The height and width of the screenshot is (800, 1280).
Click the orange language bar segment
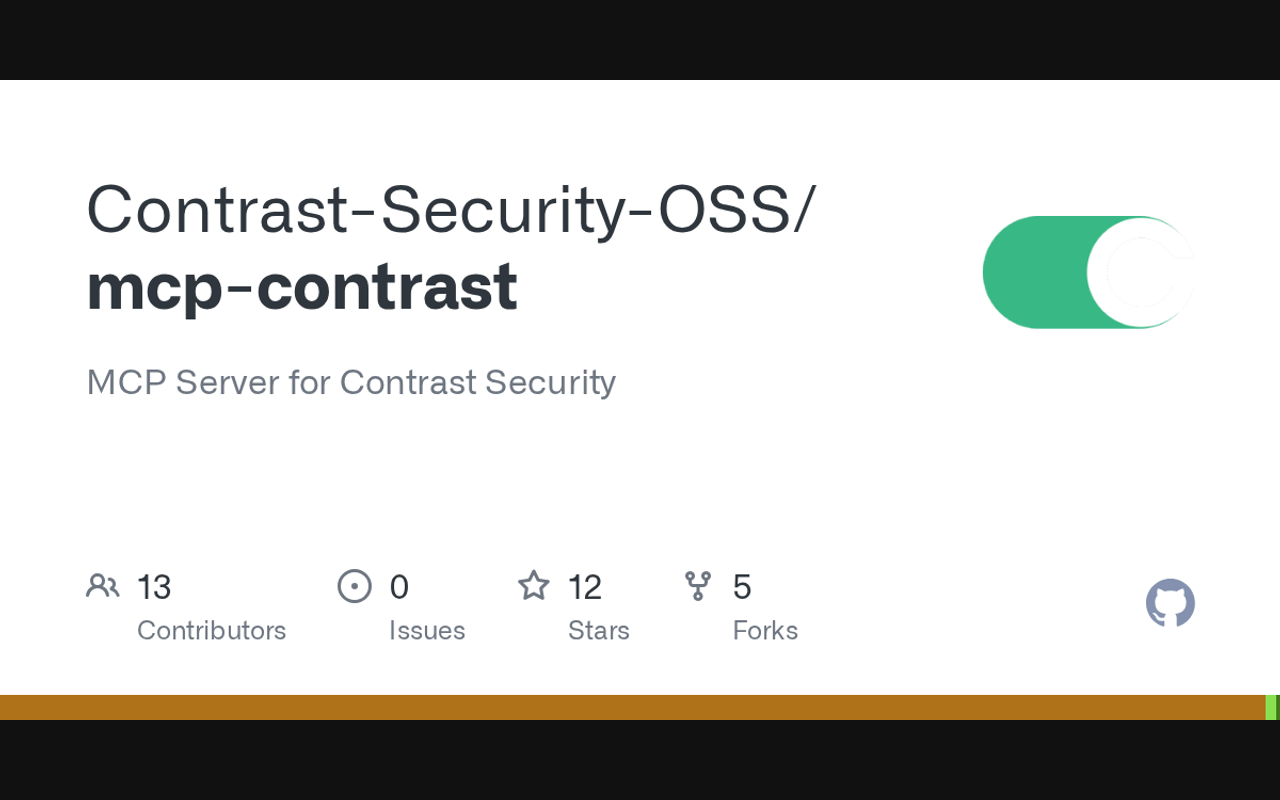coord(630,707)
